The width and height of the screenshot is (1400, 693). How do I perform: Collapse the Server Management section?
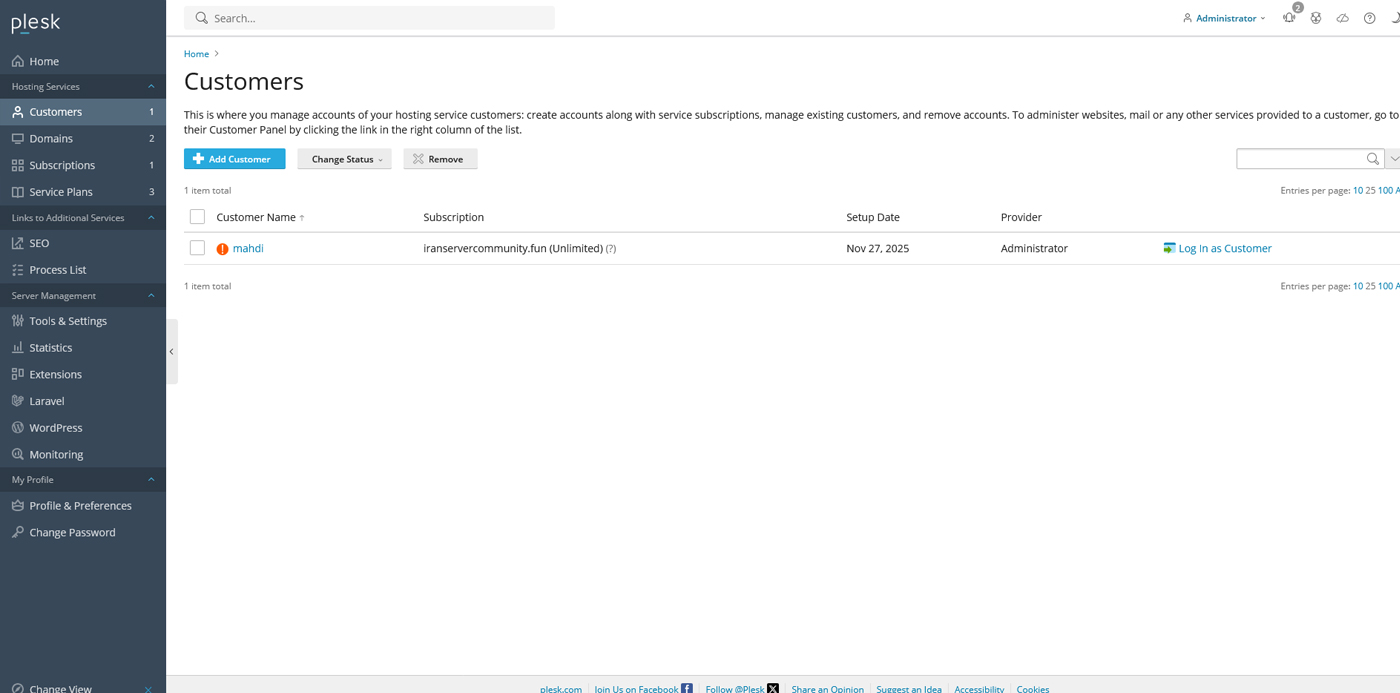click(x=151, y=296)
